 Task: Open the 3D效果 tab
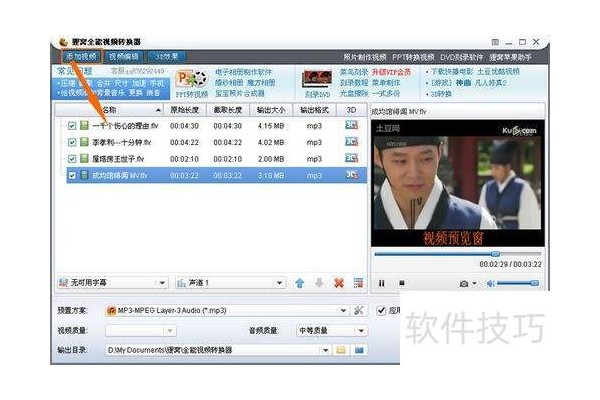click(166, 57)
